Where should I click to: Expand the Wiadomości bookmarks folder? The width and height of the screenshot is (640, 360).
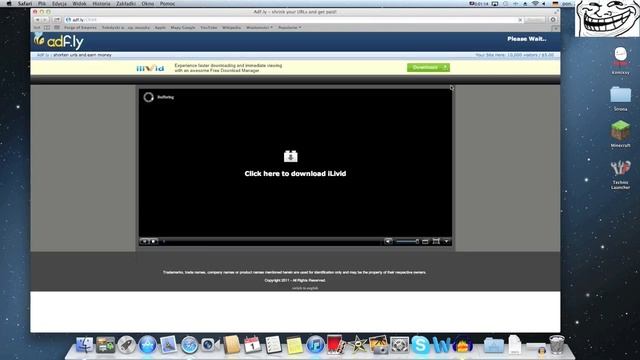[x=259, y=27]
